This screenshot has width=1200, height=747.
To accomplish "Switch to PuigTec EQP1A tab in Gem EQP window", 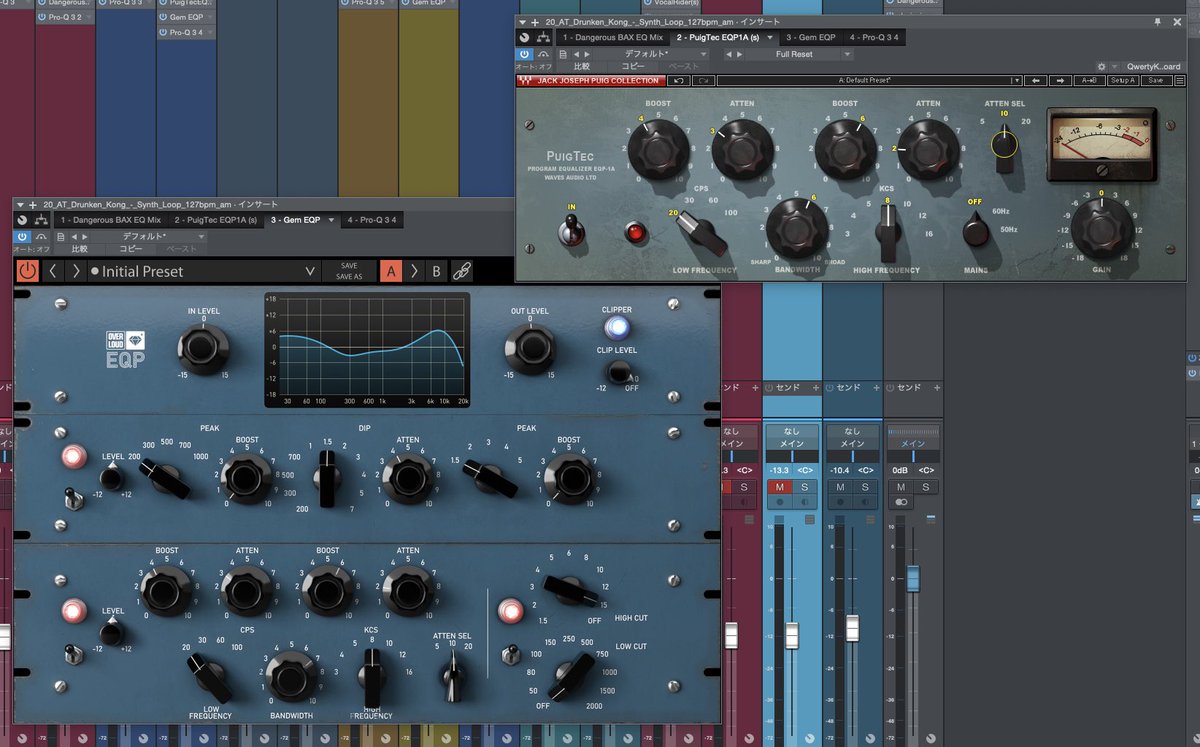I will pos(216,219).
